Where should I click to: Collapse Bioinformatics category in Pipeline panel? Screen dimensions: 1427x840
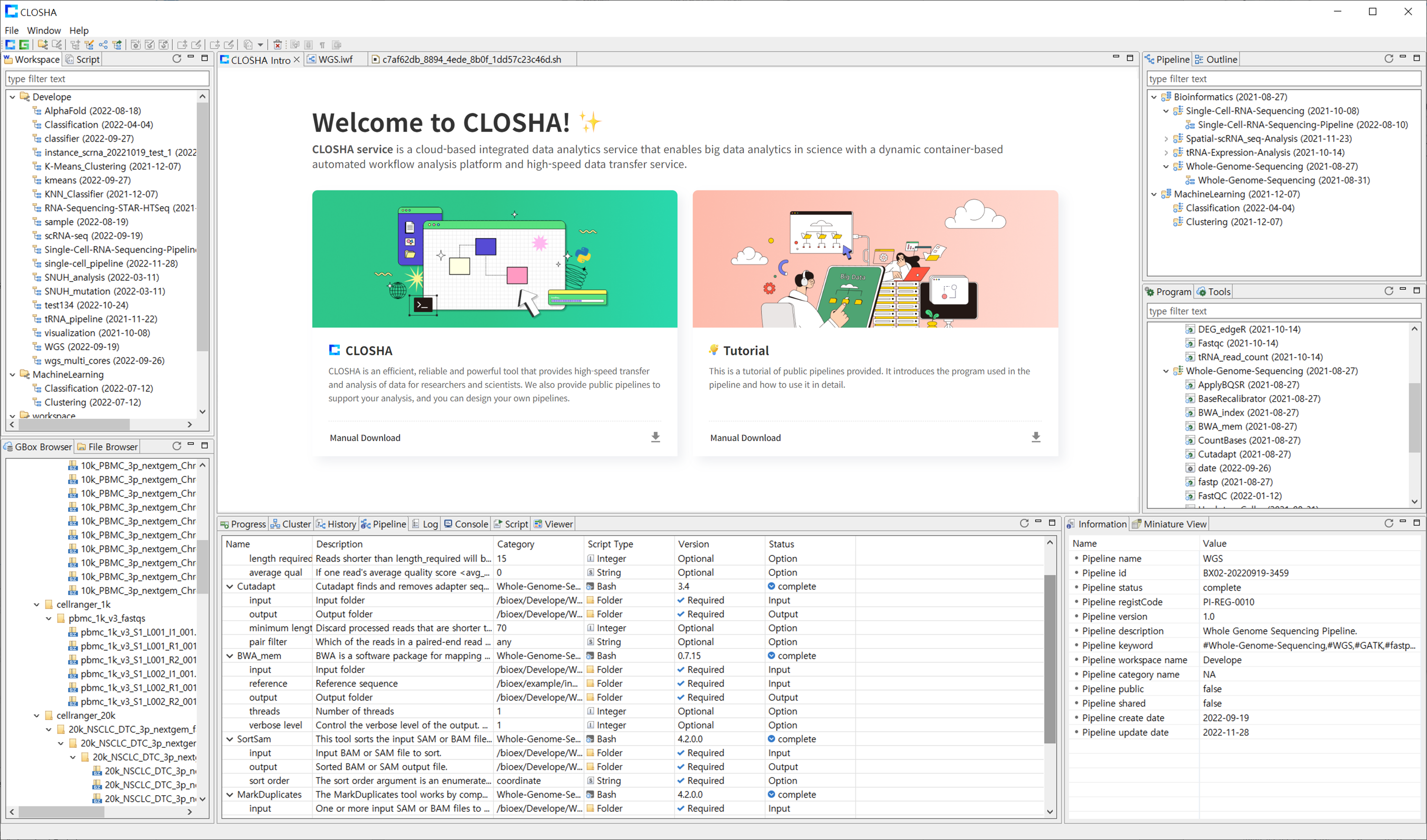pos(1154,97)
